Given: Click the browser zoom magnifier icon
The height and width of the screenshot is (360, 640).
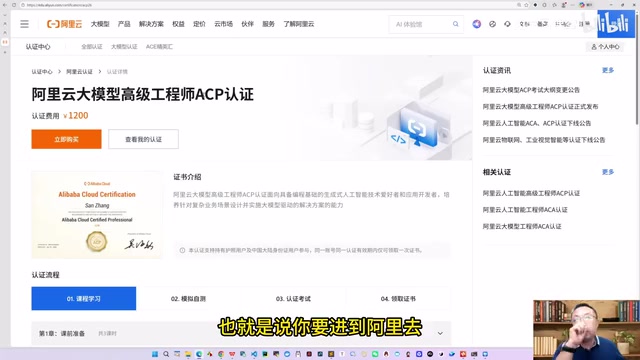Looking at the screenshot, I should 519,5.
